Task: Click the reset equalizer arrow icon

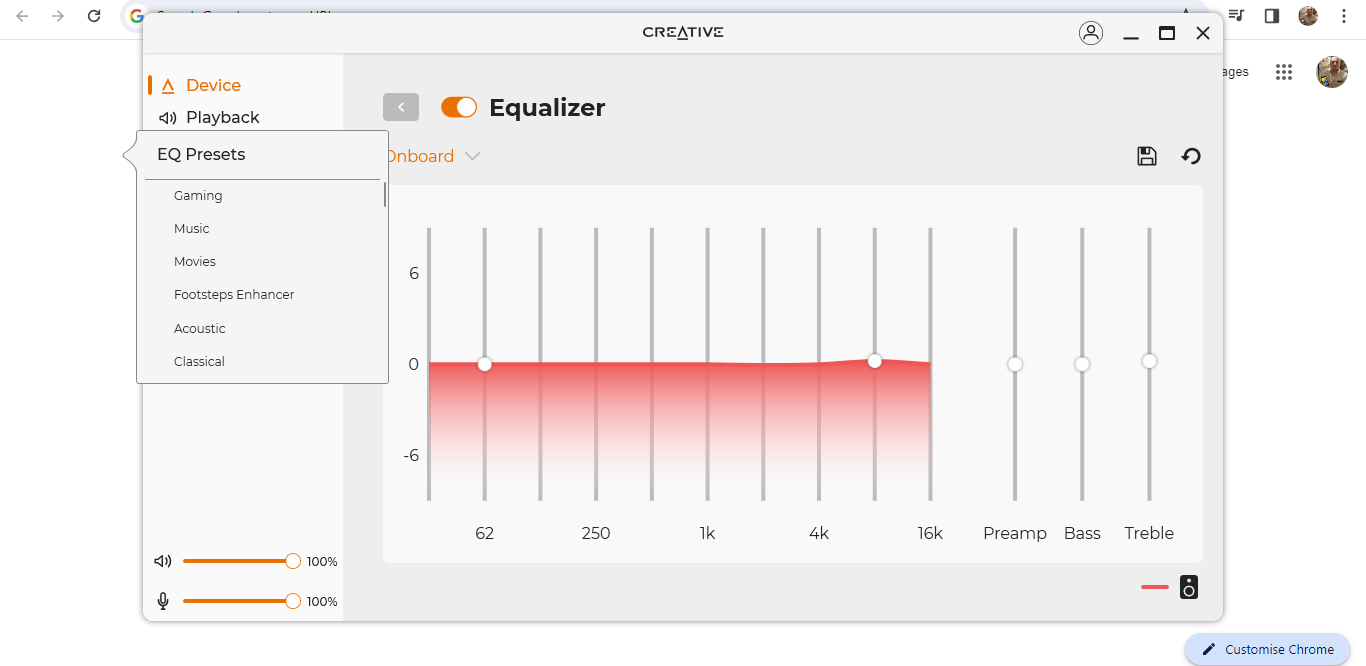Action: point(1191,156)
